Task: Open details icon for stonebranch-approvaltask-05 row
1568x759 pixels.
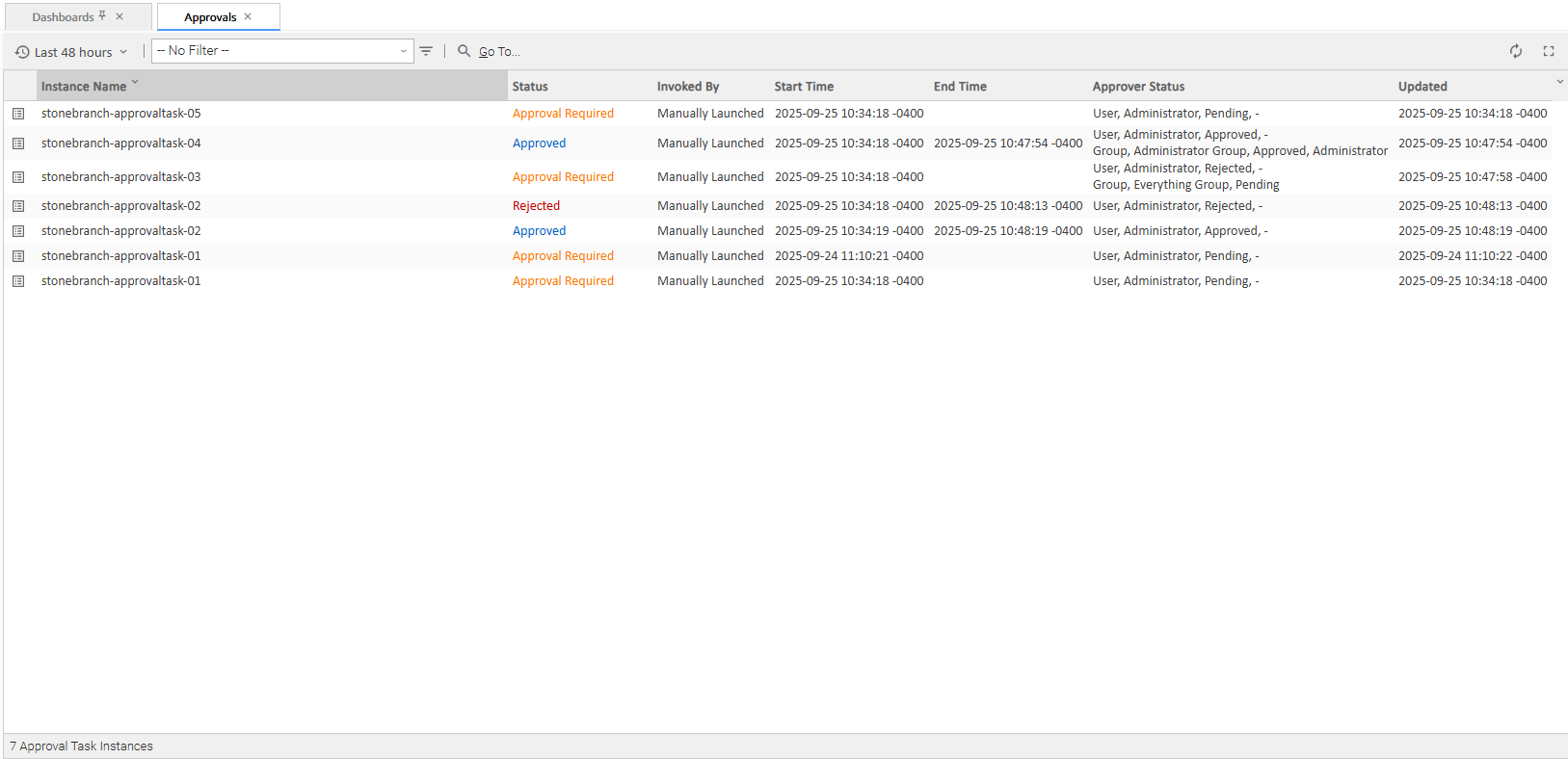Action: pyautogui.click(x=18, y=114)
